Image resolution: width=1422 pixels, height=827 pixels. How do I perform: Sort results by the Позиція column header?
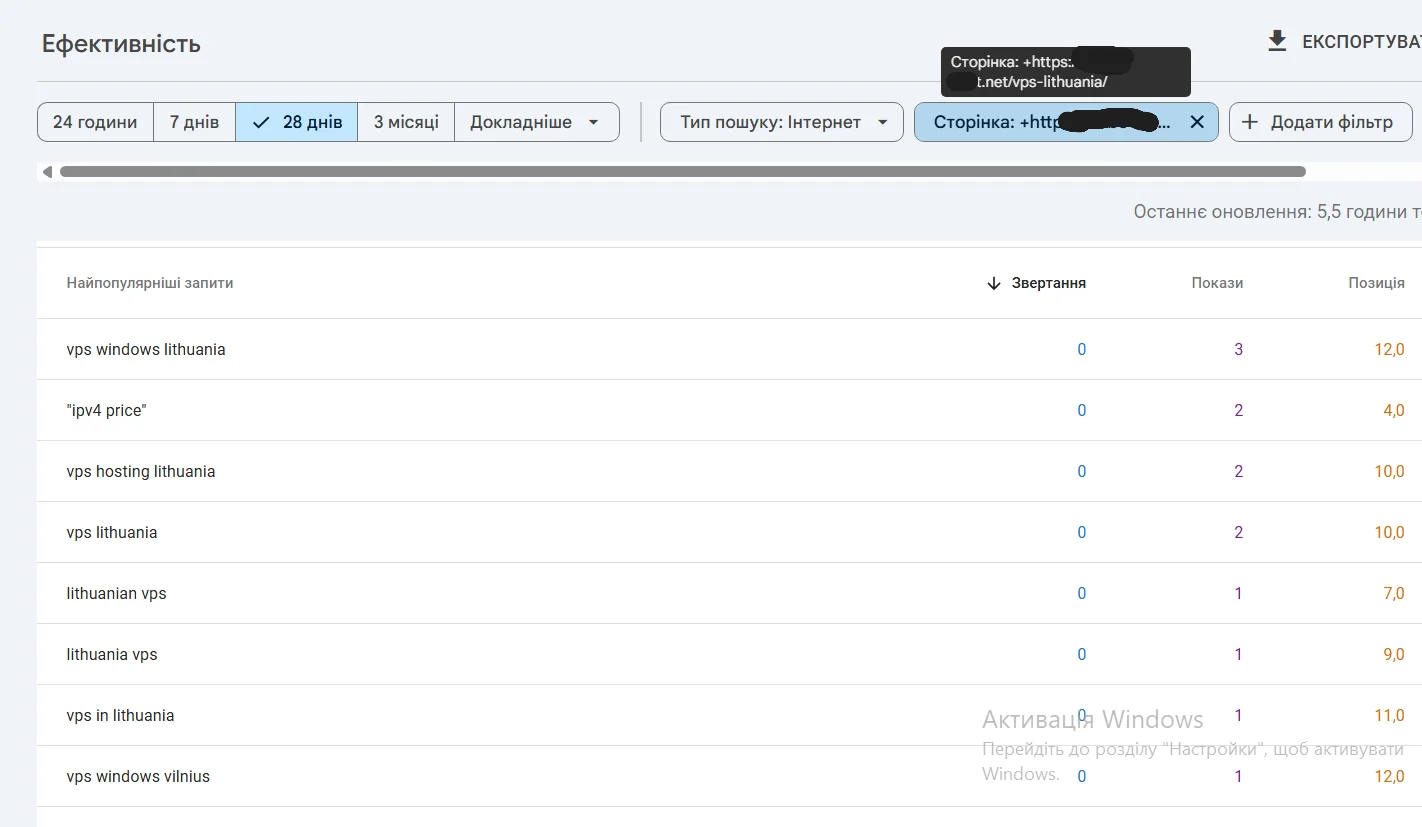pos(1377,283)
